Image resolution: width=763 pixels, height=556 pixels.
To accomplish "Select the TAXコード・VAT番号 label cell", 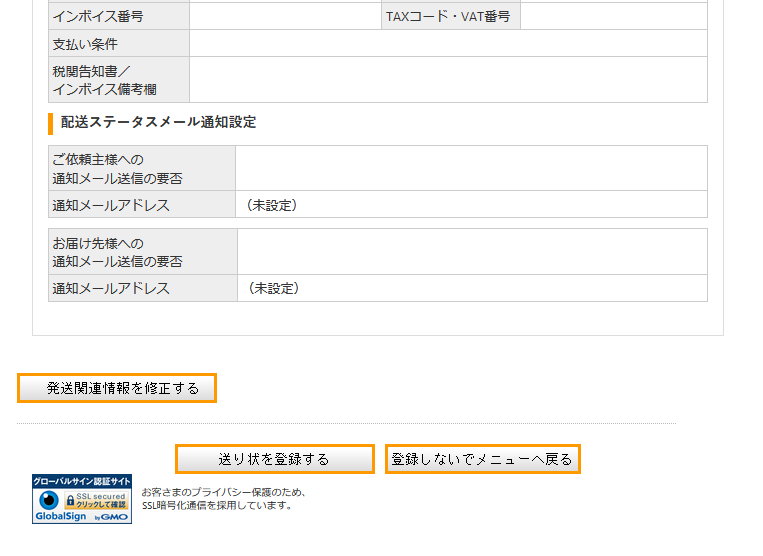I will [x=451, y=17].
